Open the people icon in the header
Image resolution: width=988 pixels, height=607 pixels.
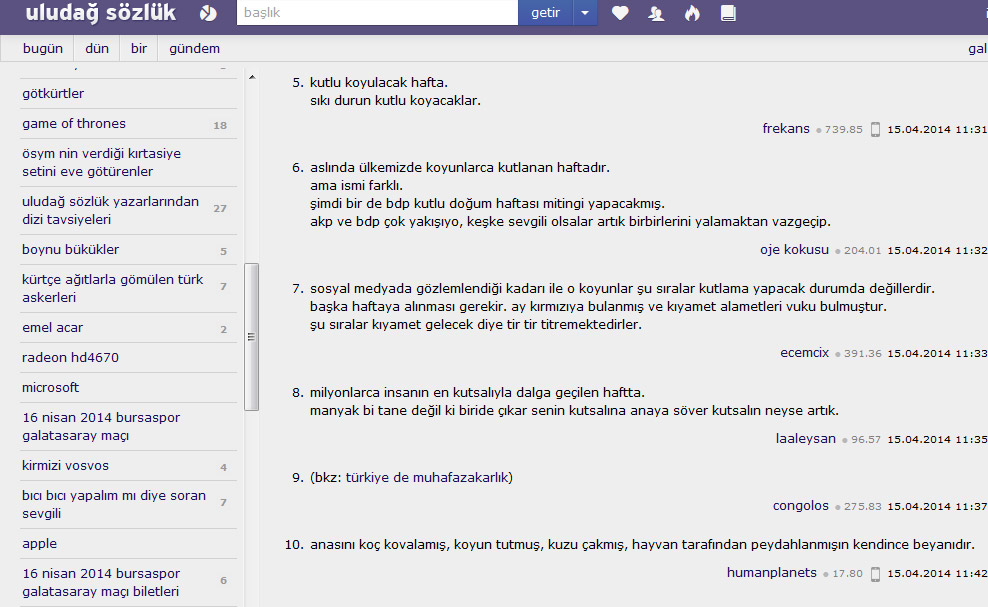point(656,13)
